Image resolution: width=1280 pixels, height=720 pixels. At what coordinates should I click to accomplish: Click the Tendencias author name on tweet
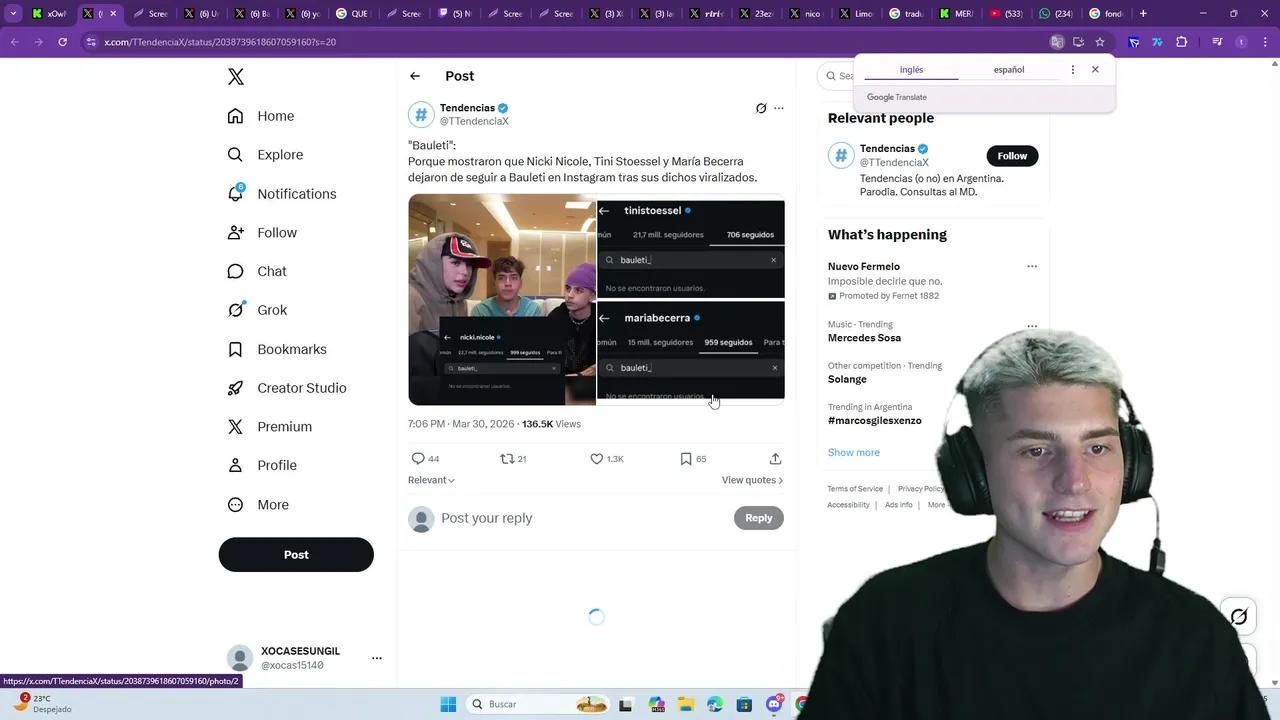(467, 108)
